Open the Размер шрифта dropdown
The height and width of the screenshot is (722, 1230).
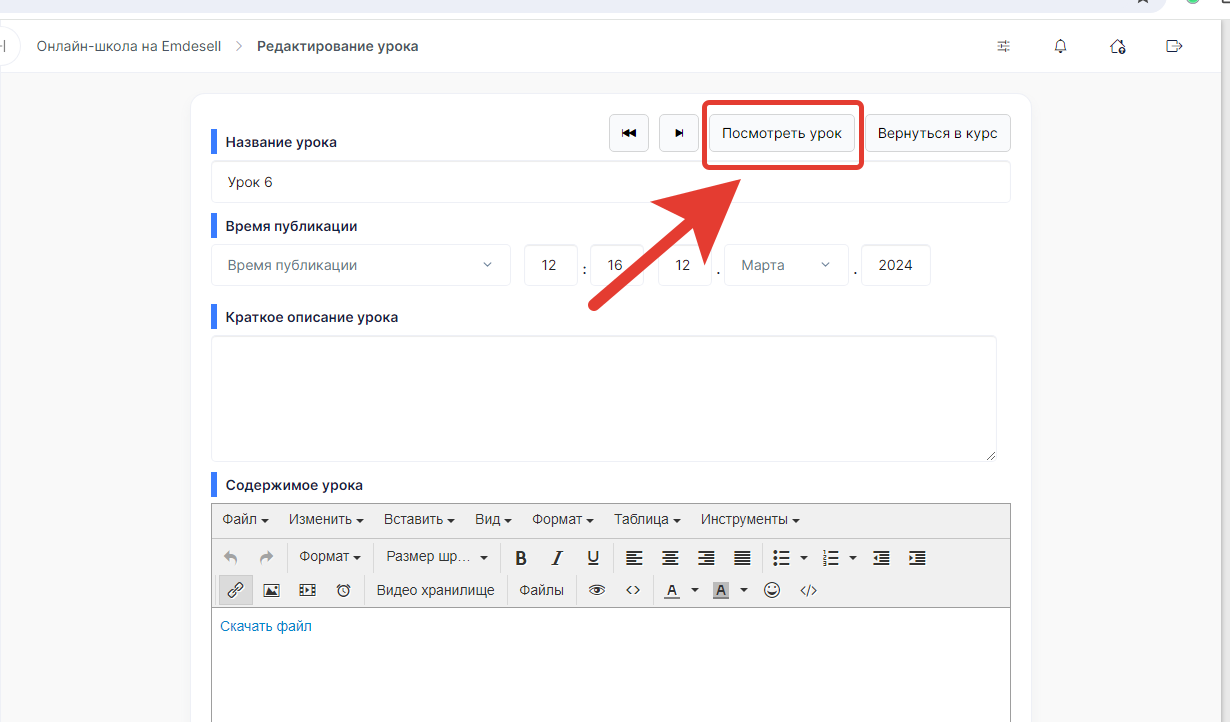point(437,557)
